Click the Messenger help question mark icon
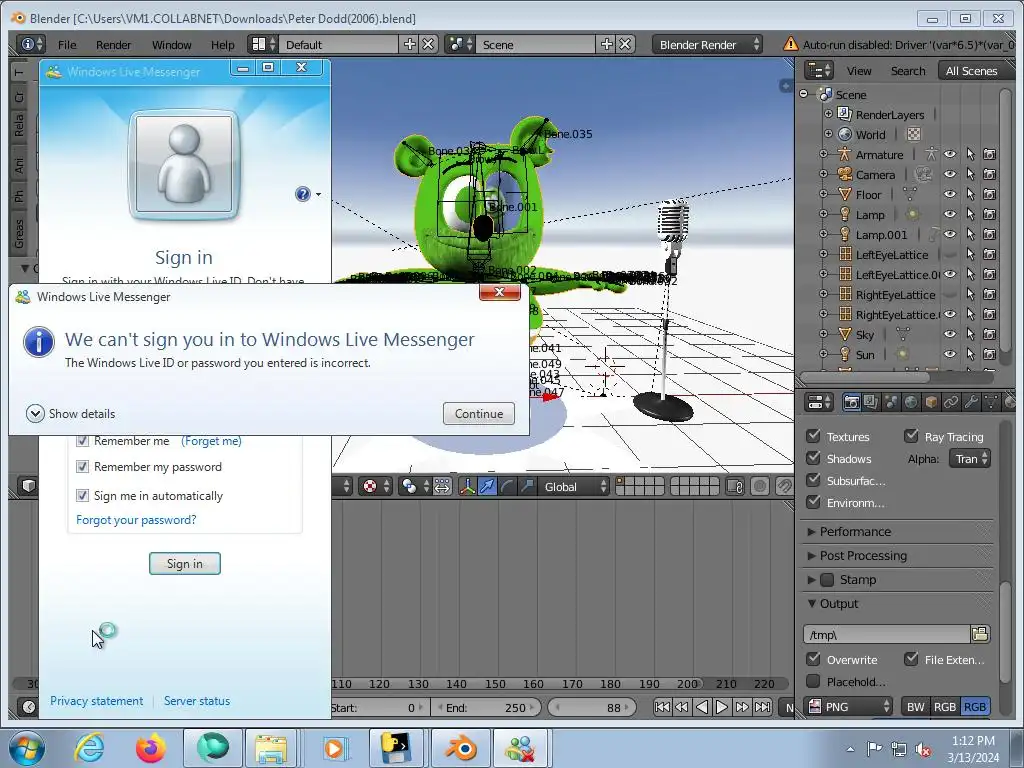This screenshot has width=1024, height=768. pyautogui.click(x=302, y=194)
